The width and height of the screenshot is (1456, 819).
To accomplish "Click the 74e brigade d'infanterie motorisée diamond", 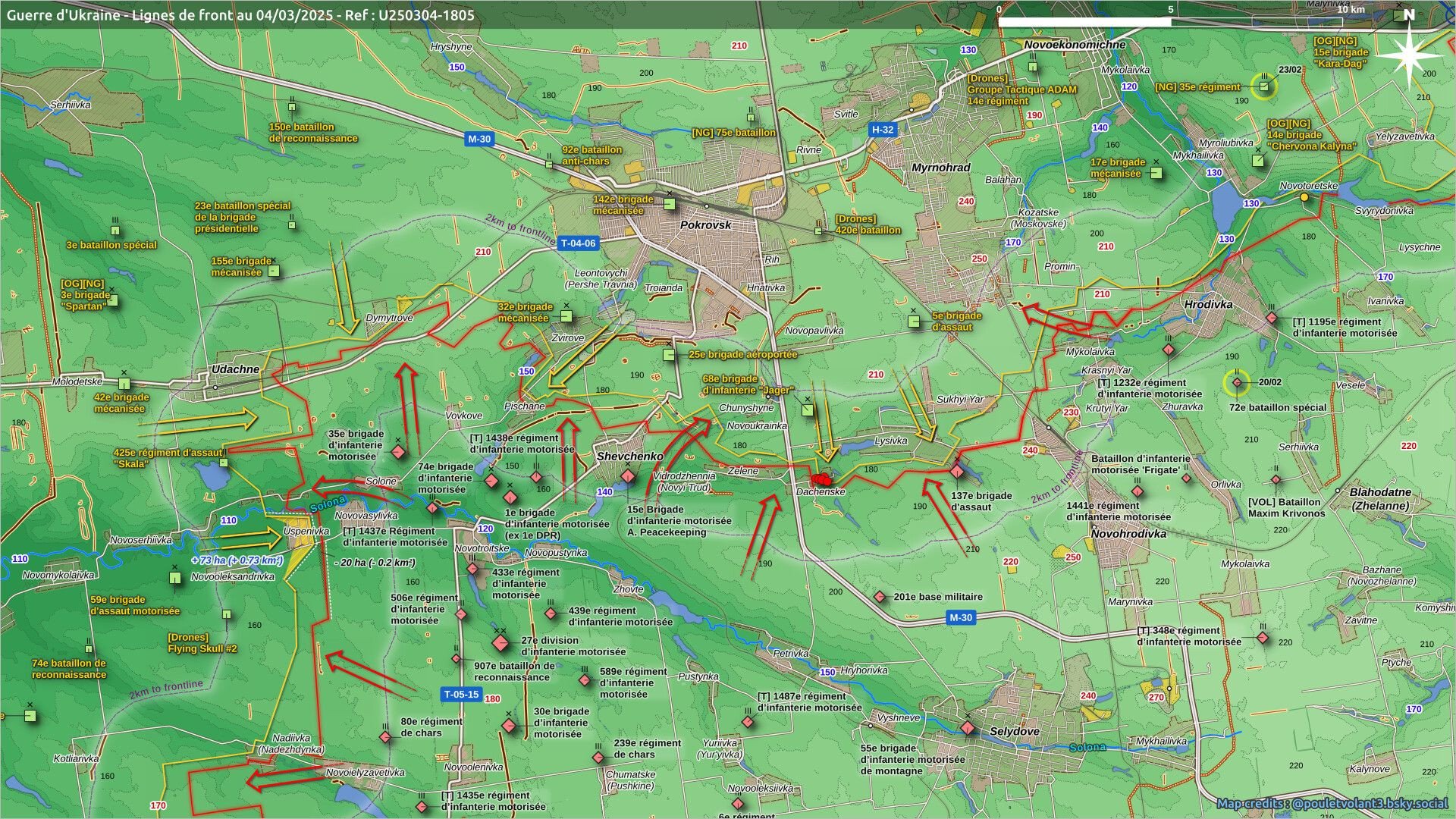I will coord(491,480).
